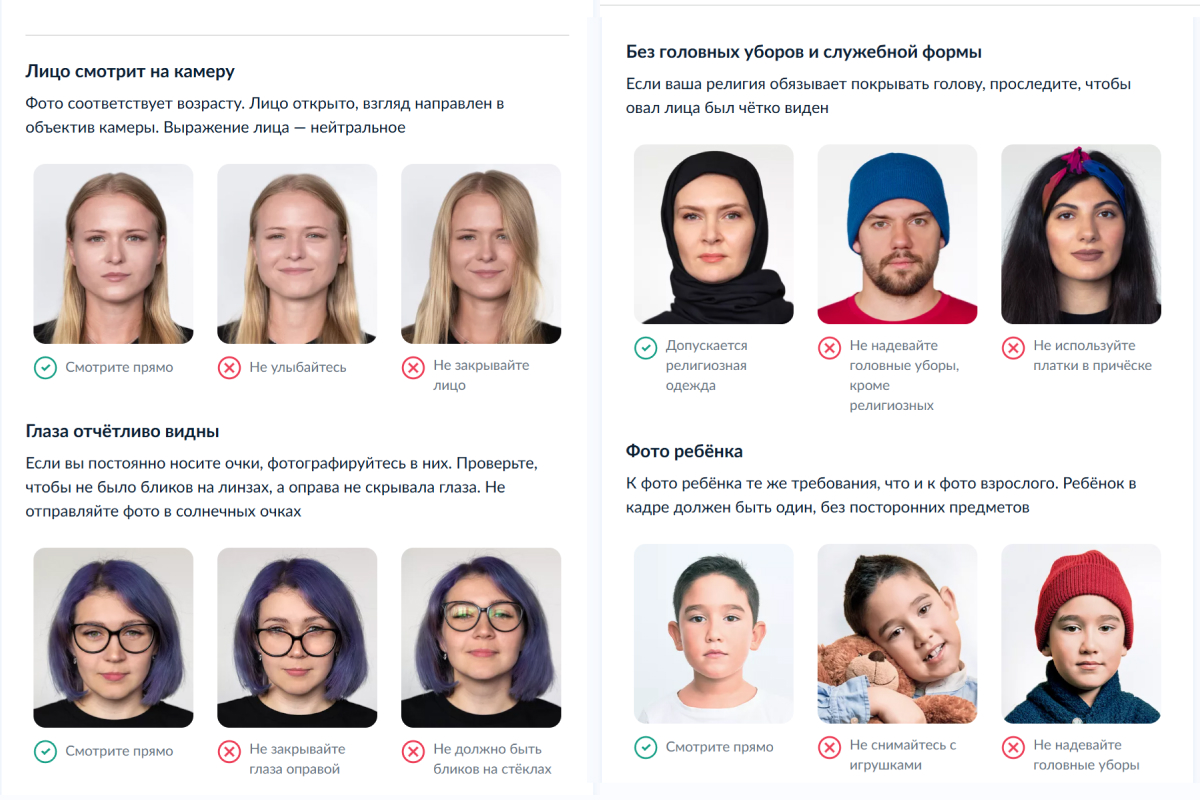Viewport: 1200px width, 800px height.
Task: Select the photo of man in blue beanie
Action: click(897, 234)
